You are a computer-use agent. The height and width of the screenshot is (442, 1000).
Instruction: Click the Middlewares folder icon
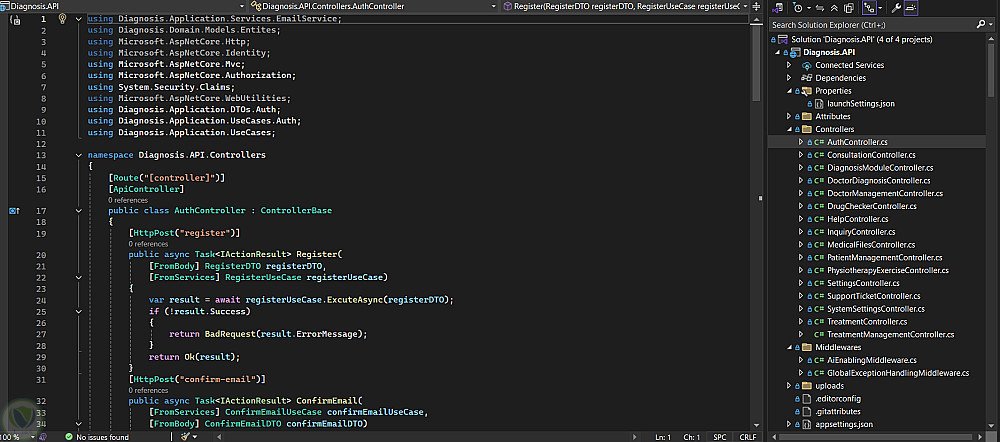(x=806, y=348)
